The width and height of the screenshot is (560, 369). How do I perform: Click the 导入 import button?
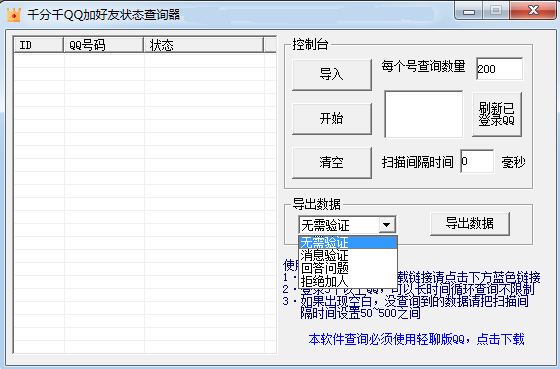click(x=332, y=75)
